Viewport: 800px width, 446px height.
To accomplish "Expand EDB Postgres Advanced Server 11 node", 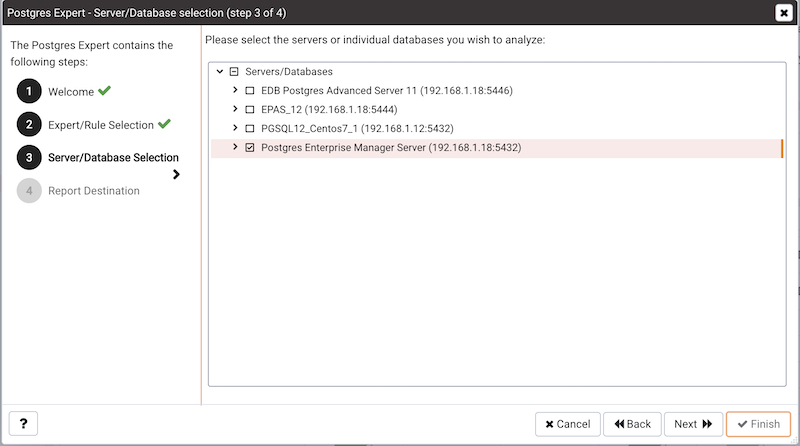I will (235, 90).
